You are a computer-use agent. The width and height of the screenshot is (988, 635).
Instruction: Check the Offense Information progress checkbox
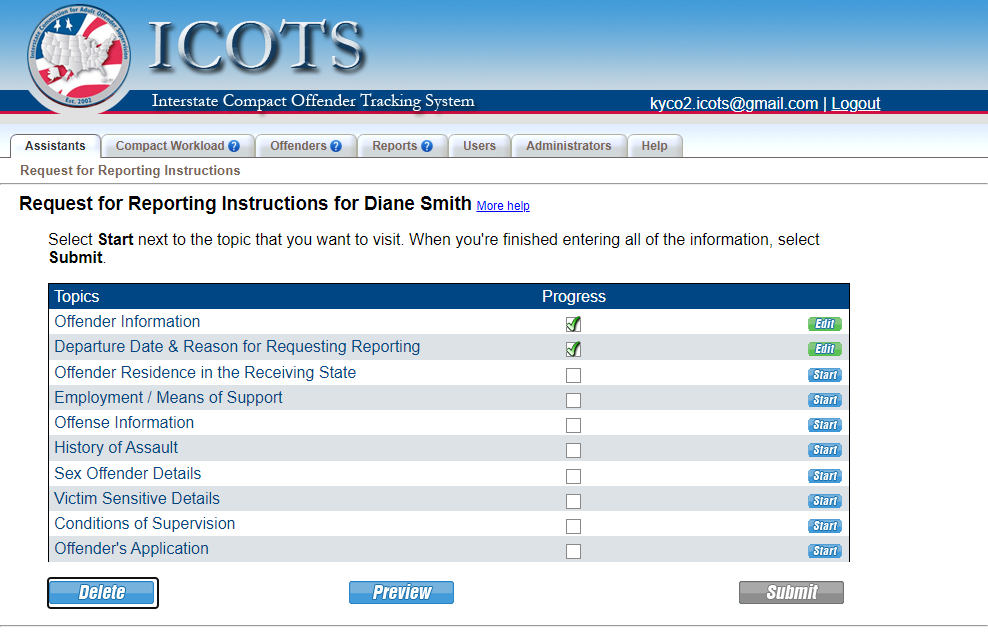click(573, 426)
